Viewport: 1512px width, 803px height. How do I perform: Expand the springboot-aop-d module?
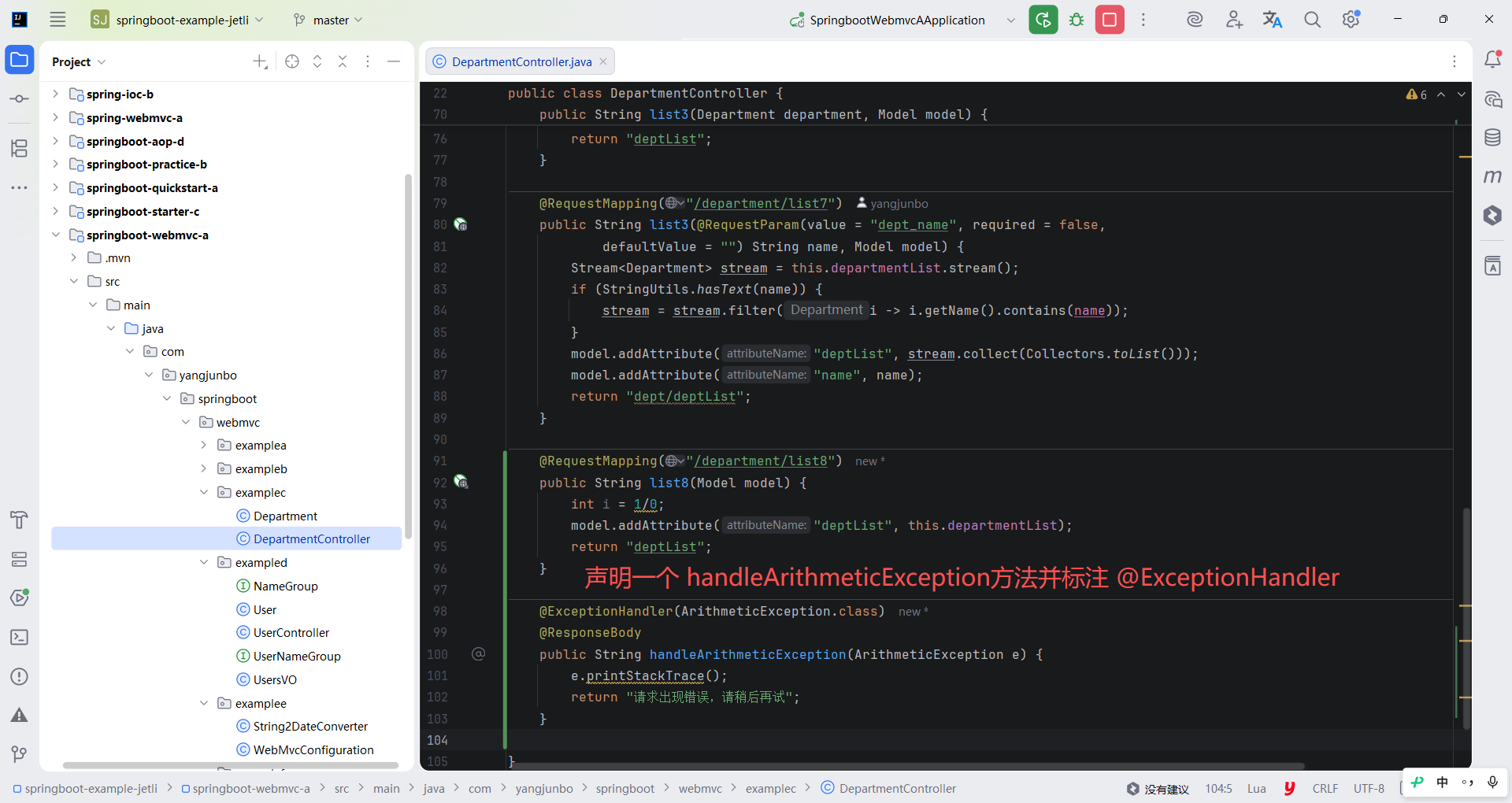[55, 141]
